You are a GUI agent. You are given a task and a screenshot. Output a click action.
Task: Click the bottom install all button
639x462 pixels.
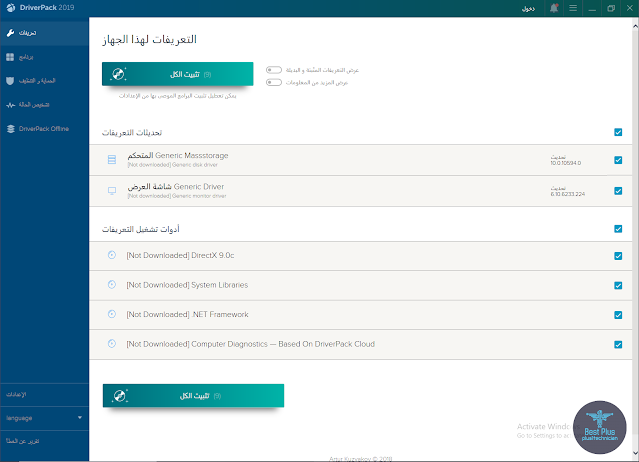[x=193, y=396]
